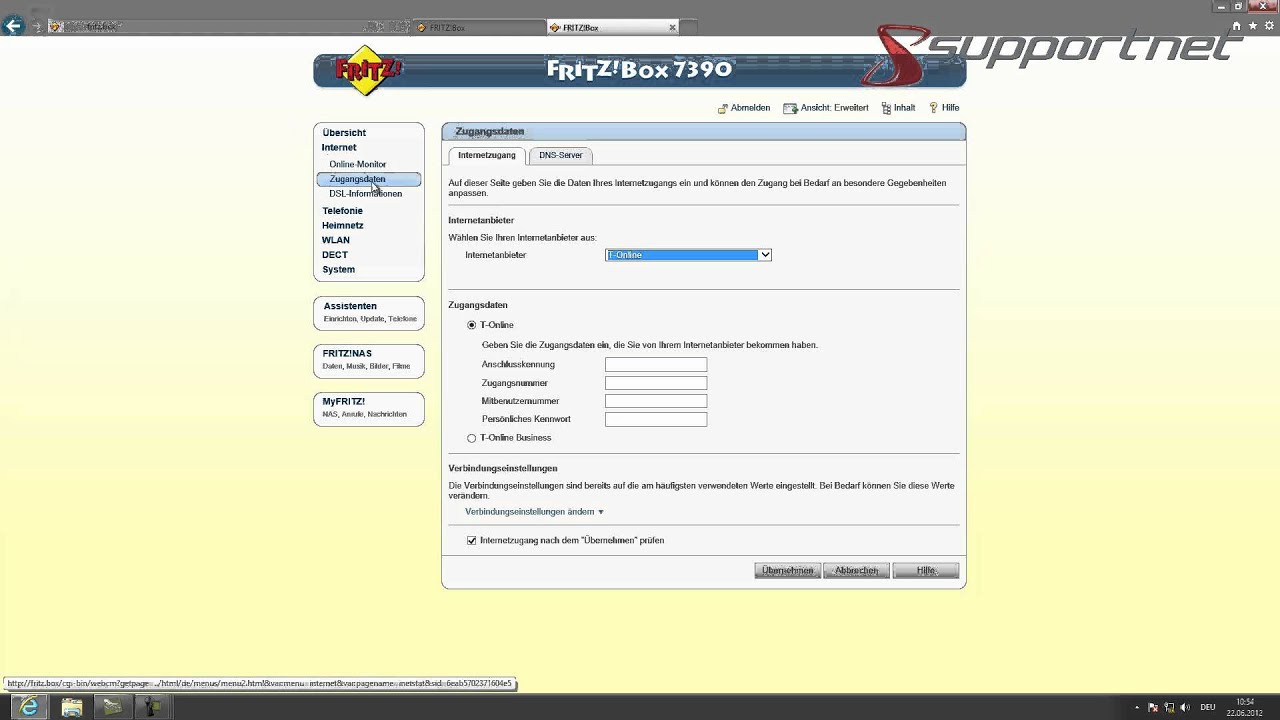Switch to the Internetzugang tab

pos(487,155)
